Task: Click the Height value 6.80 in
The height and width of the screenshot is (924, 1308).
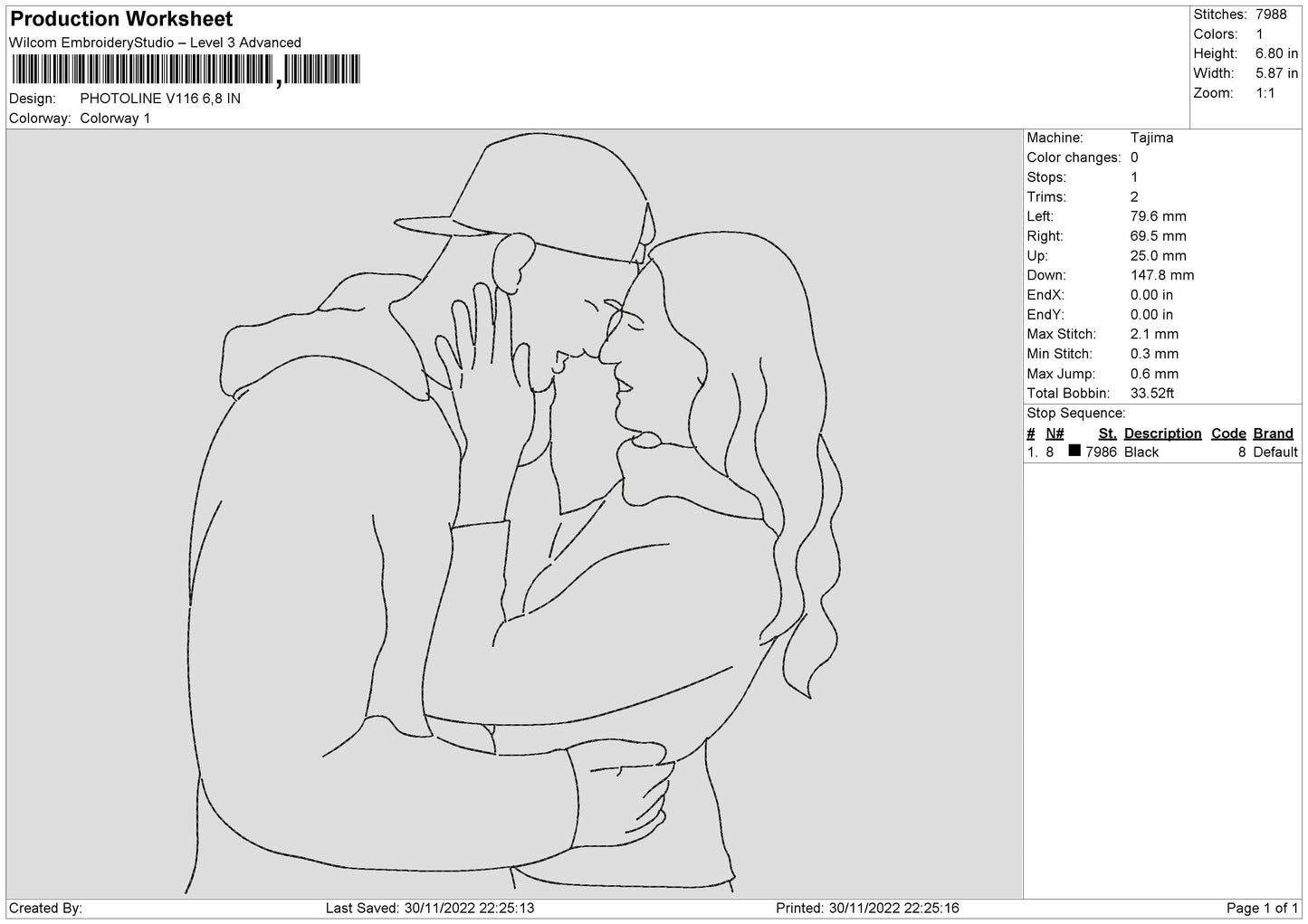Action: pos(1276,54)
